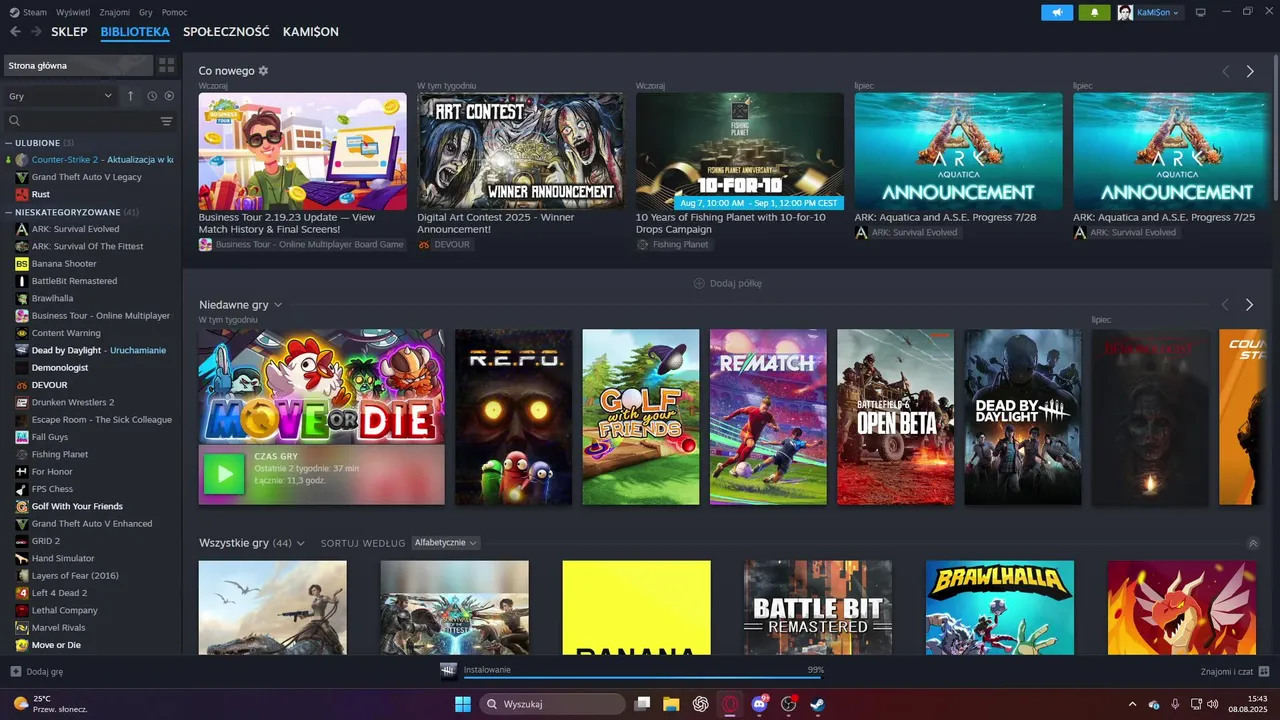This screenshot has height=720, width=1280.
Task: Open OBS Studio from taskbar
Action: (x=789, y=704)
